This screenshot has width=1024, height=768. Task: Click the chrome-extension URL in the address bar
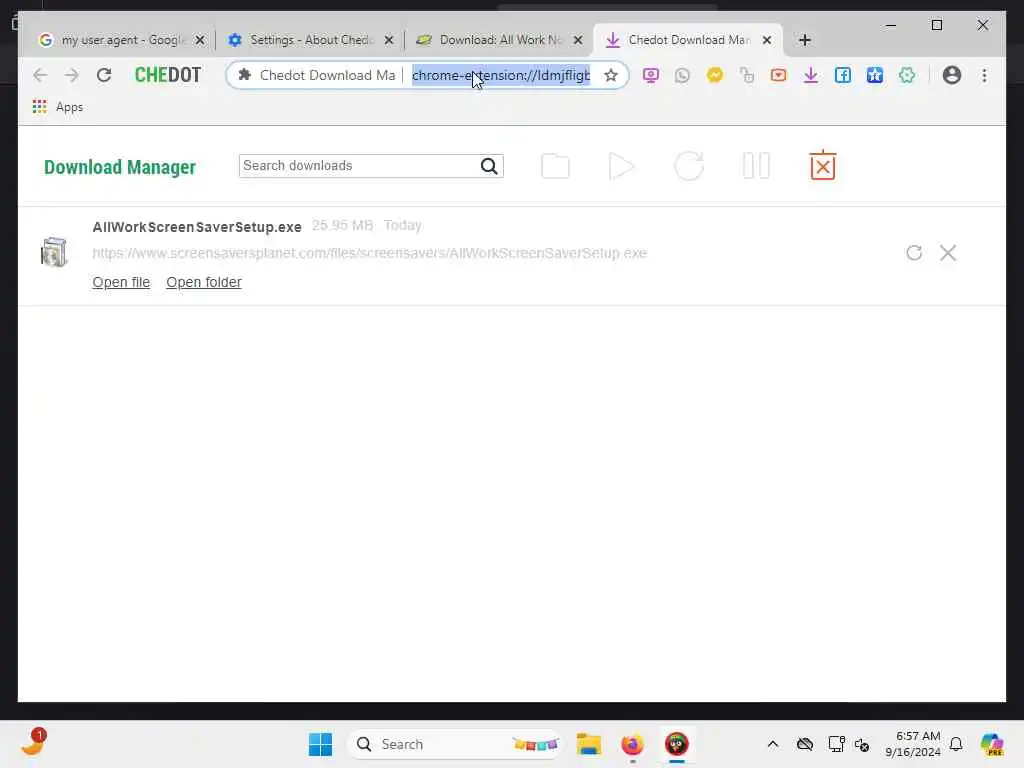coord(501,75)
